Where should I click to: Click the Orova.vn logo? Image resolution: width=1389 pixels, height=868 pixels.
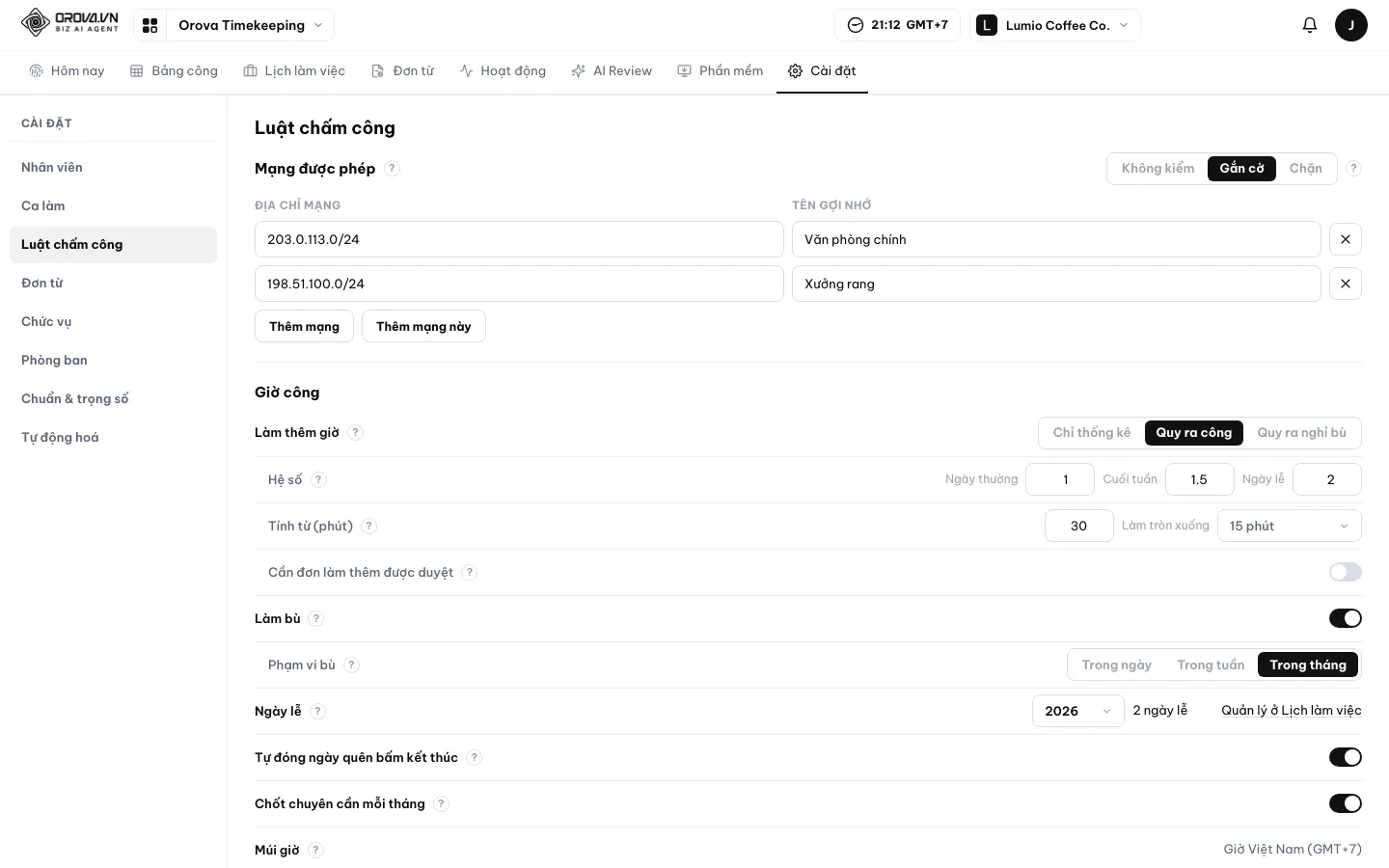click(69, 23)
